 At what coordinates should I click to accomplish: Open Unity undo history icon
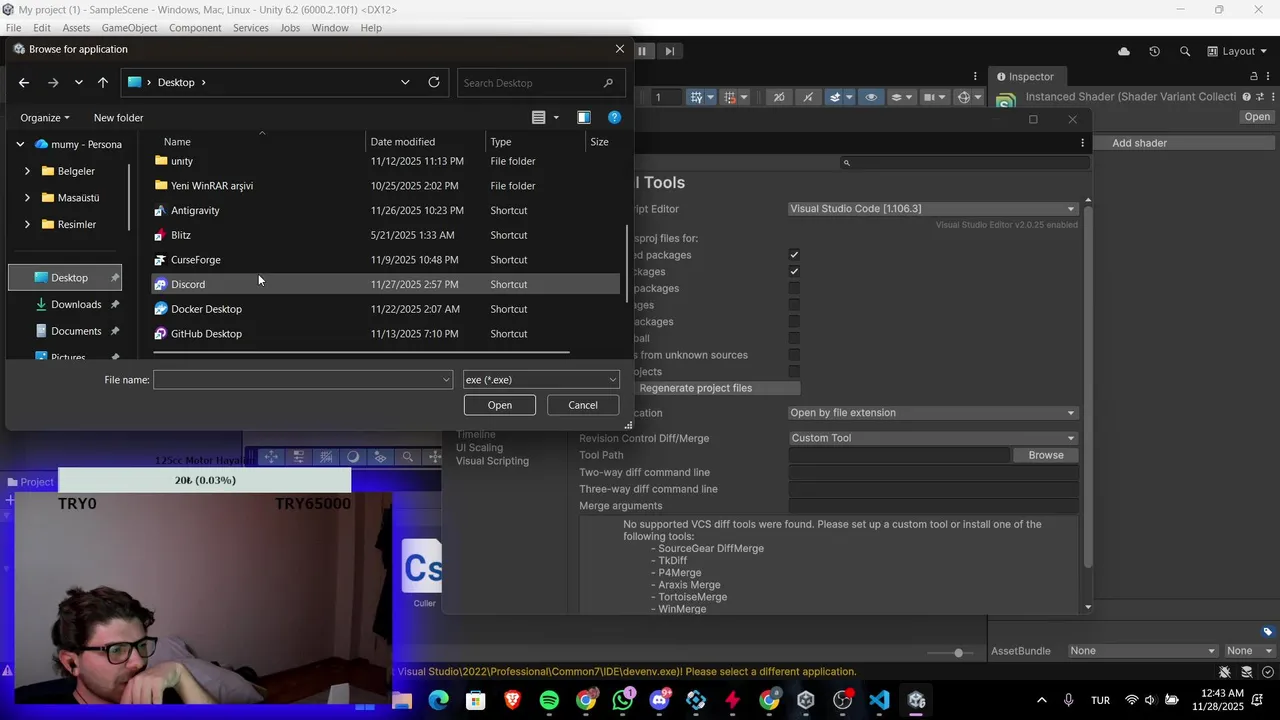coord(1154,51)
